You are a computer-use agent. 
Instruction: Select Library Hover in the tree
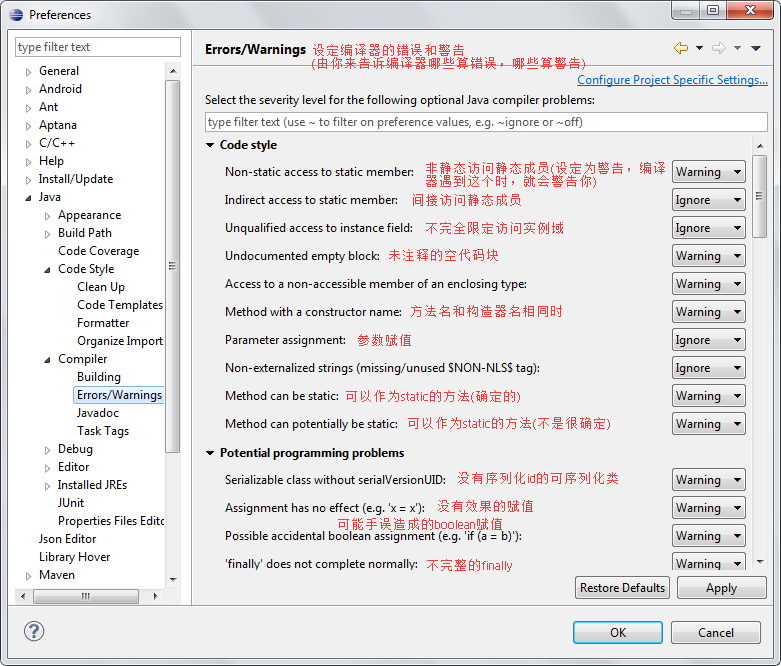click(x=74, y=557)
